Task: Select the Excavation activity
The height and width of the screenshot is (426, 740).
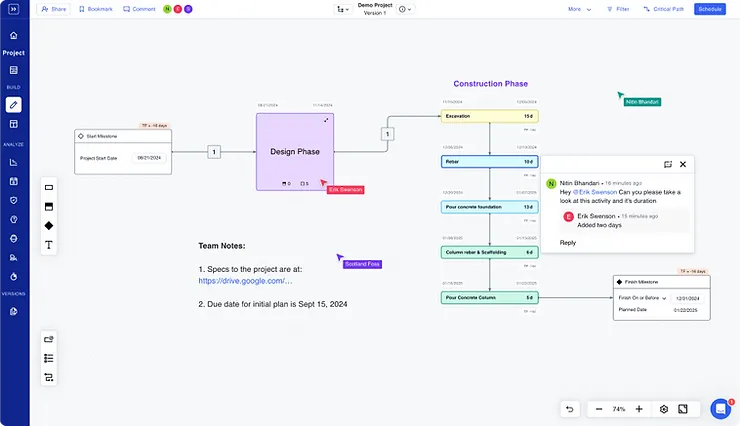Action: [x=489, y=116]
